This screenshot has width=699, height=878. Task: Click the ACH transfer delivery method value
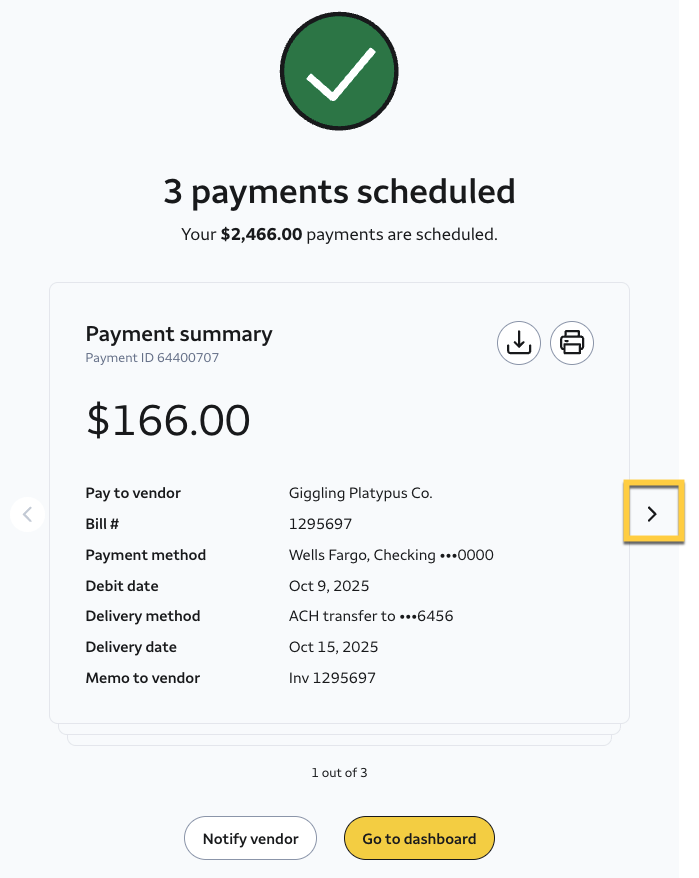(371, 616)
